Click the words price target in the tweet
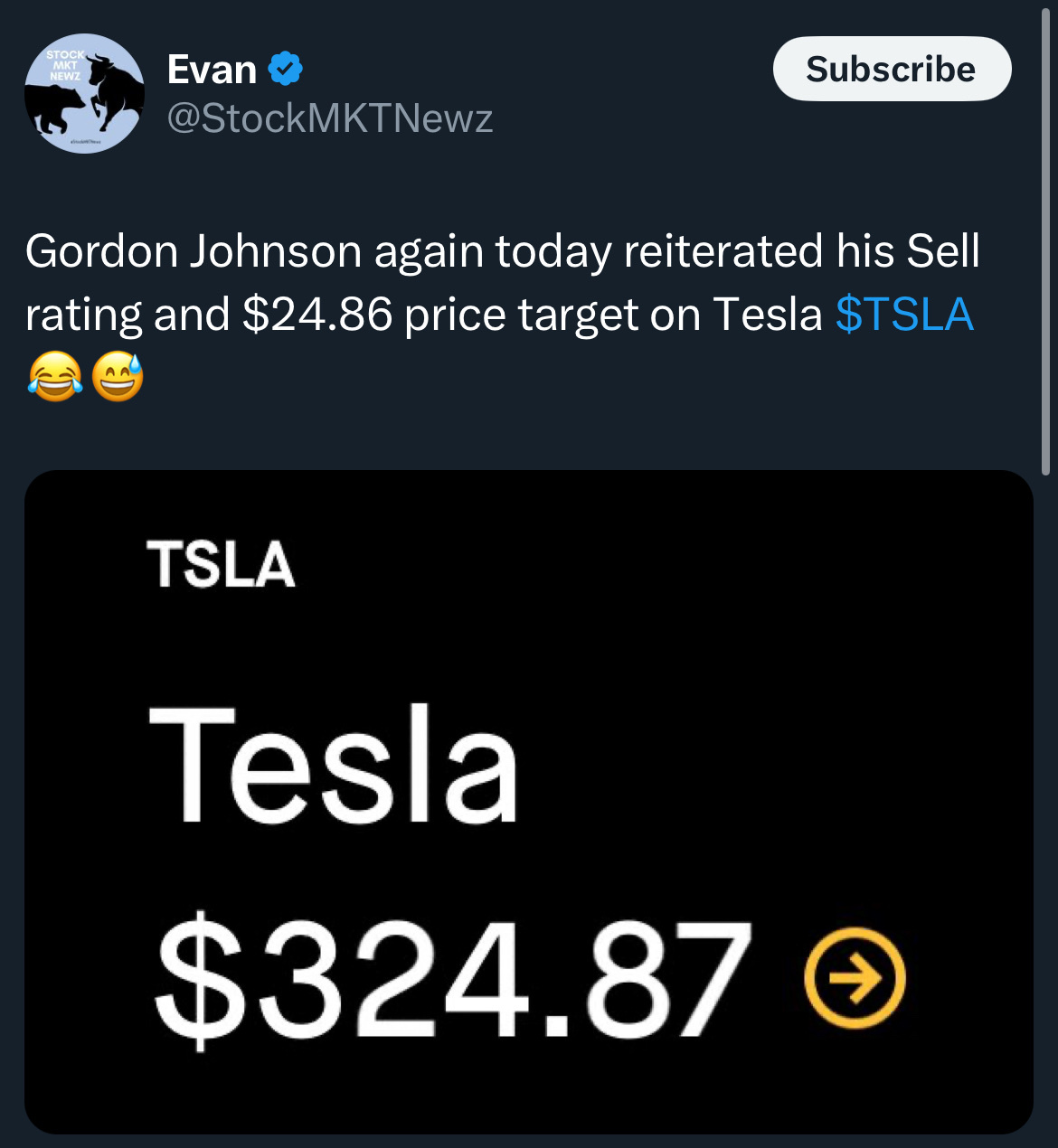 pos(552,315)
